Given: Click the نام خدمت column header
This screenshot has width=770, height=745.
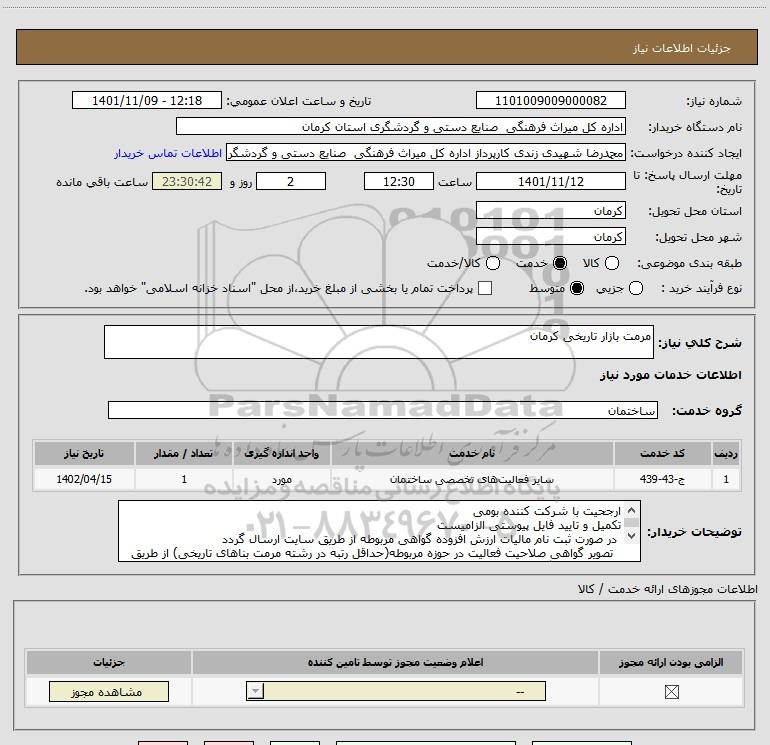Looking at the screenshot, I should [472, 453].
